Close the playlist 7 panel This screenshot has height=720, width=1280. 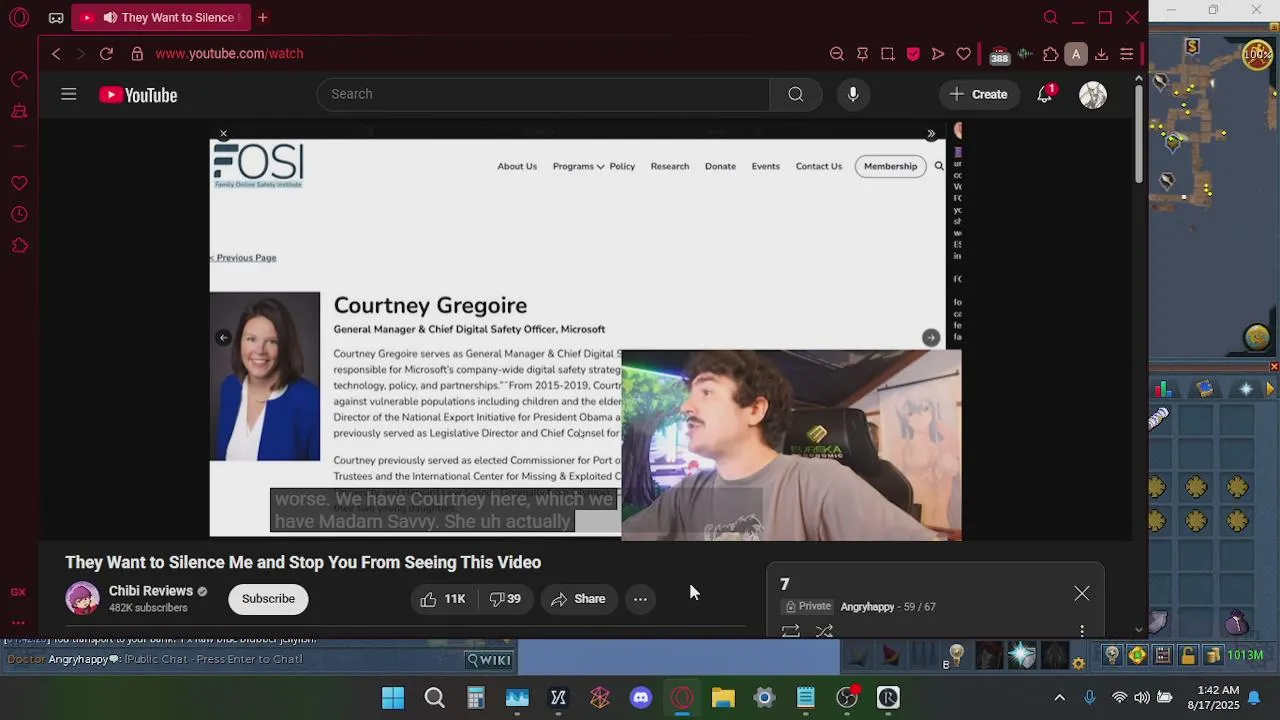tap(1082, 594)
